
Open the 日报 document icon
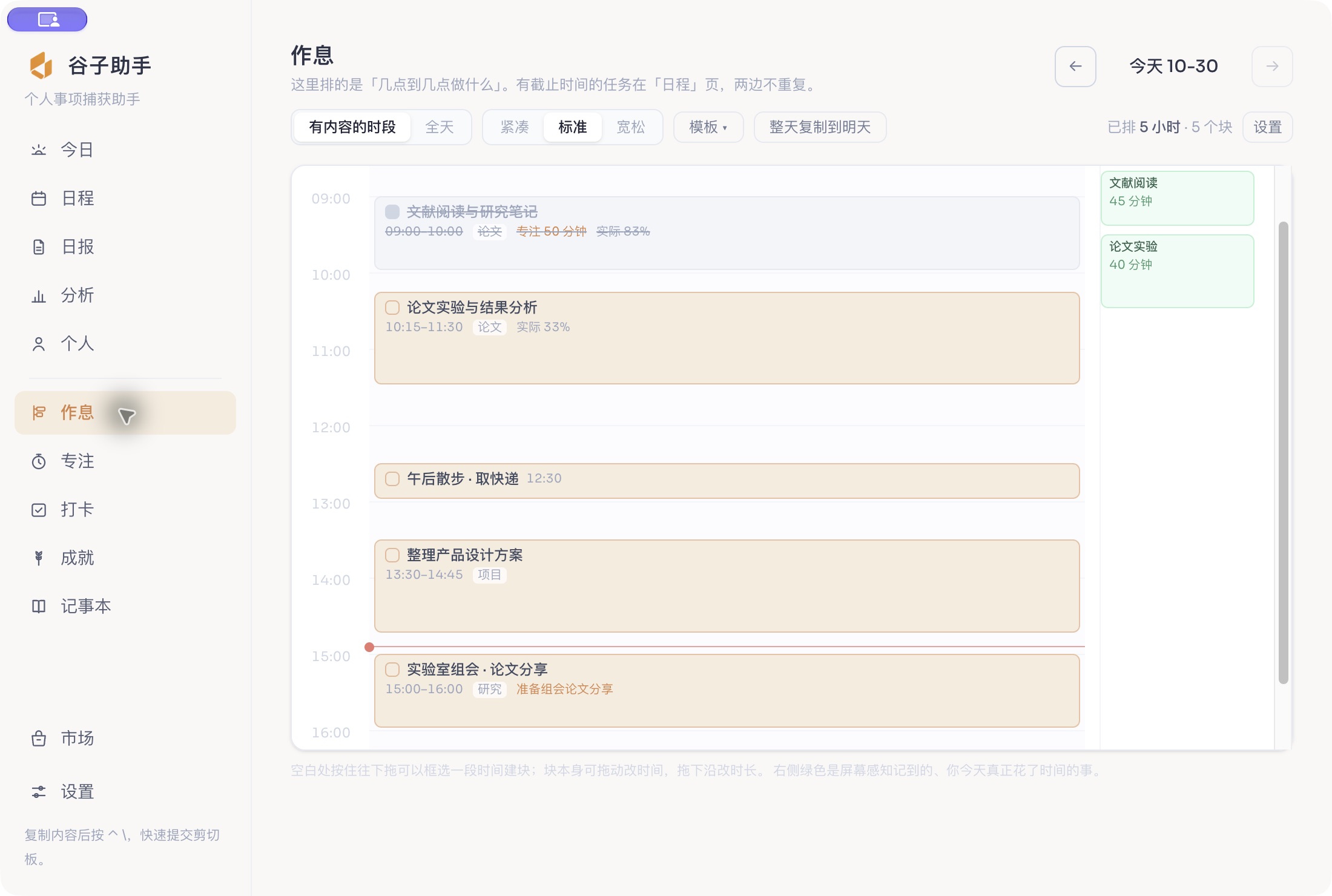[39, 246]
